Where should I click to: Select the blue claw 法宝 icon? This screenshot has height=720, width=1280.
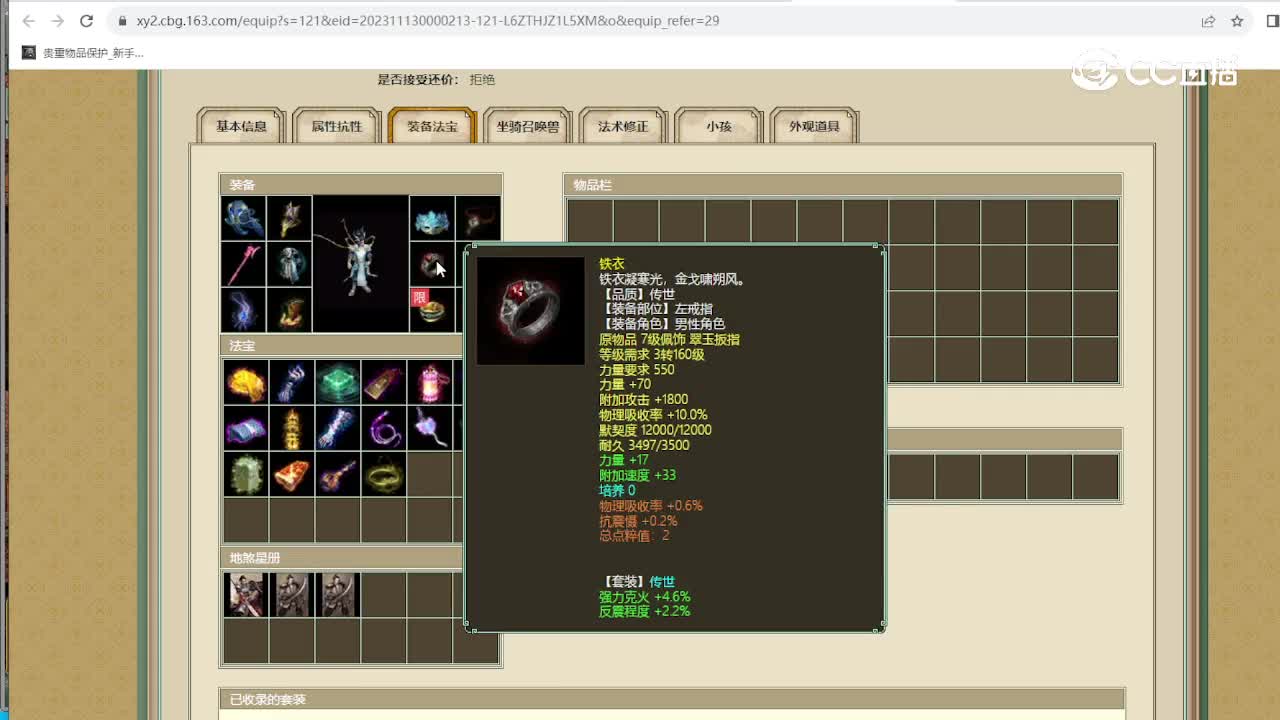tap(291, 382)
